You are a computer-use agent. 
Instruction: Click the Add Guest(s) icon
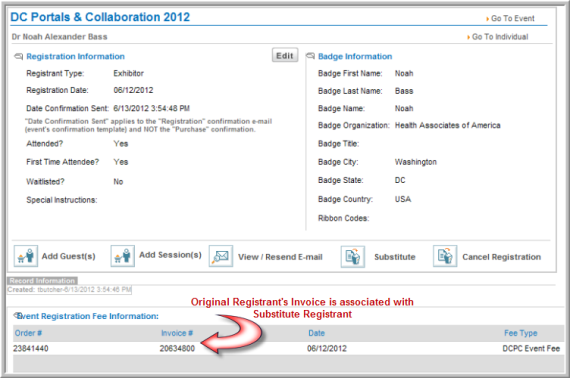(x=26, y=256)
